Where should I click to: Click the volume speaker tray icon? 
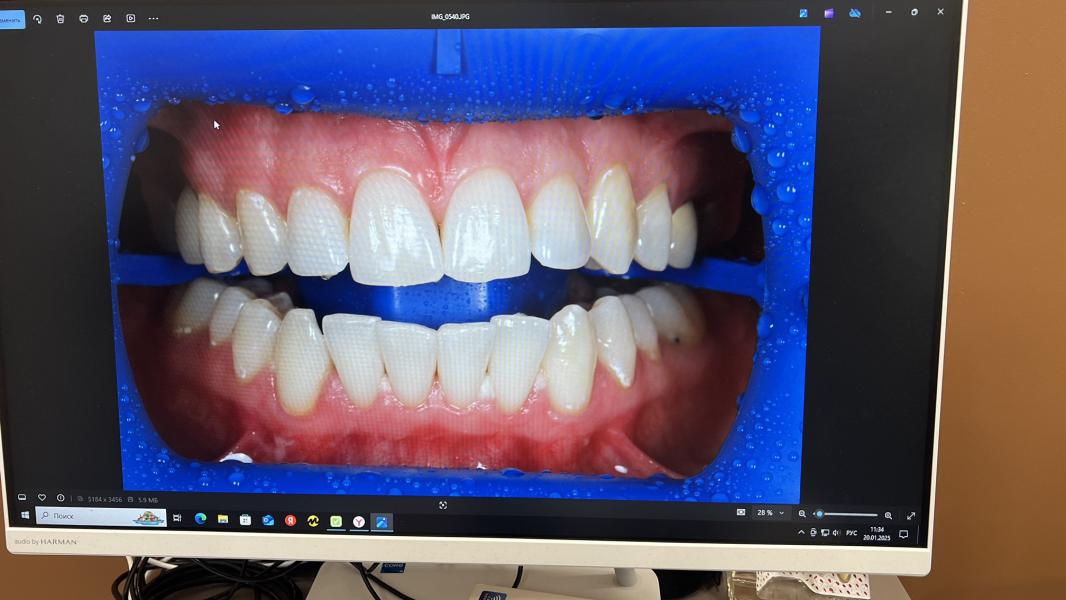[x=836, y=533]
